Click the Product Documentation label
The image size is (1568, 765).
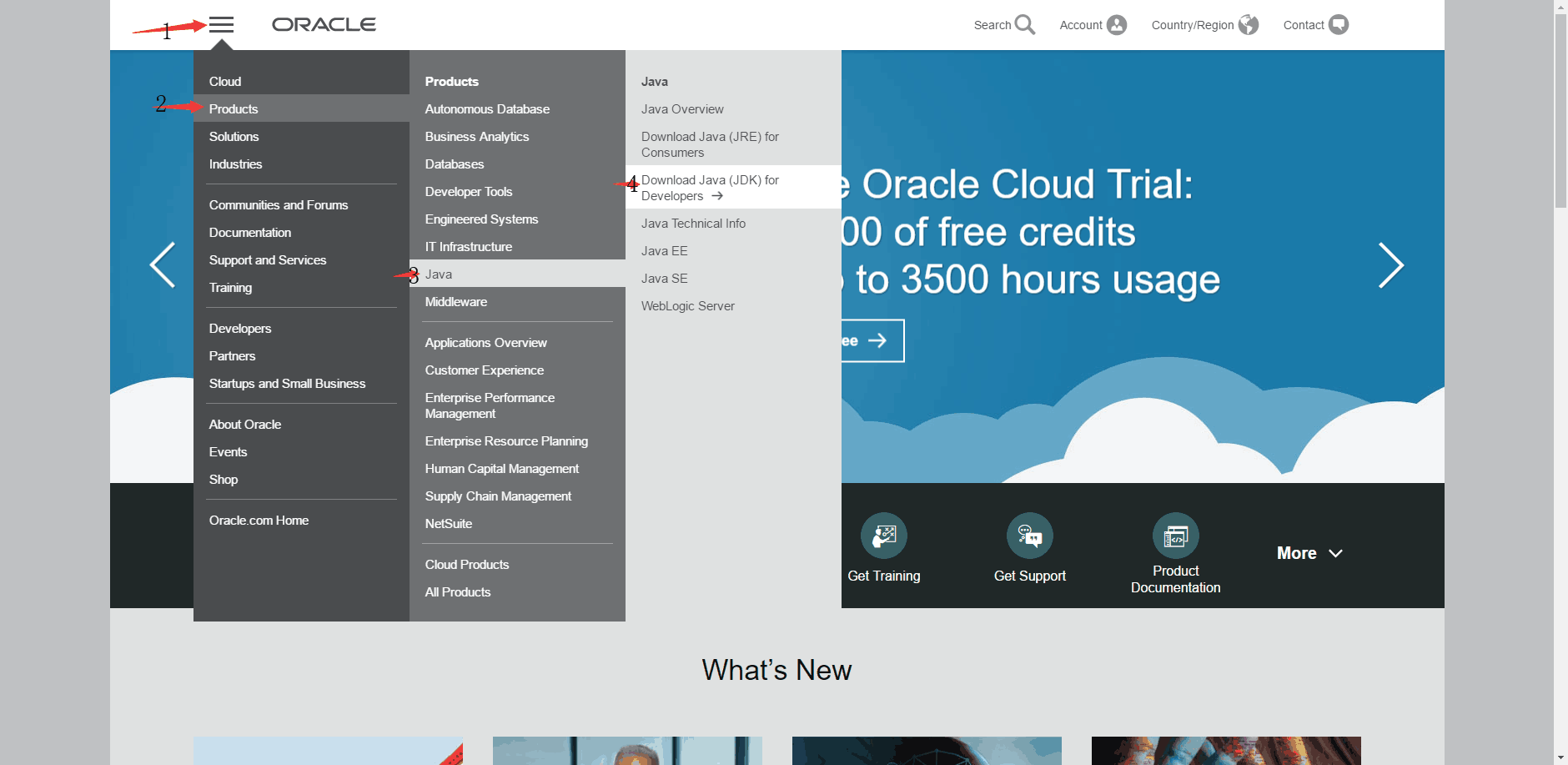(x=1176, y=579)
